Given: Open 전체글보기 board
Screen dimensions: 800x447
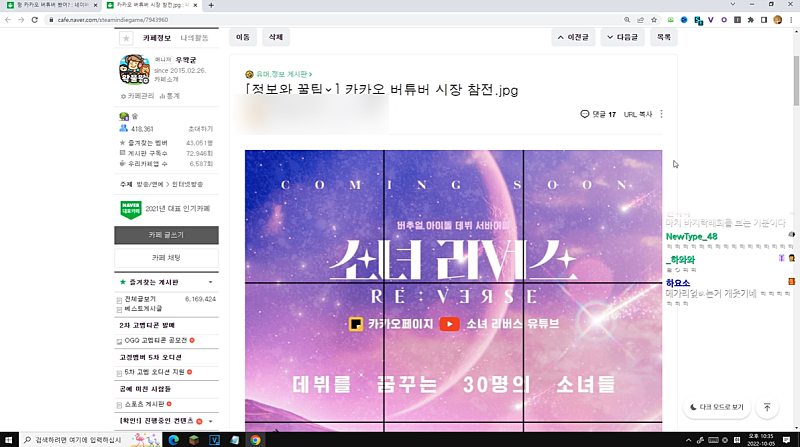Looking at the screenshot, I should (x=140, y=299).
